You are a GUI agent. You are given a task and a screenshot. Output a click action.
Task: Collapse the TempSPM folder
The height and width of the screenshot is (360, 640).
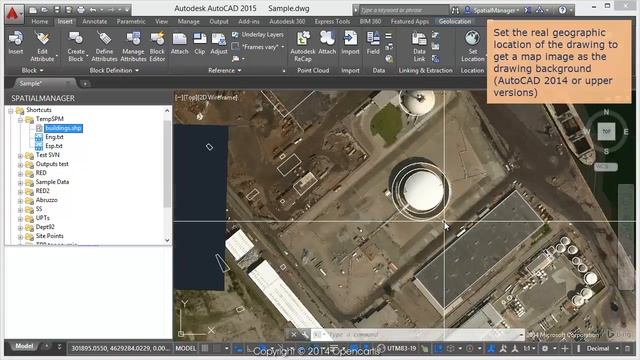coord(20,120)
